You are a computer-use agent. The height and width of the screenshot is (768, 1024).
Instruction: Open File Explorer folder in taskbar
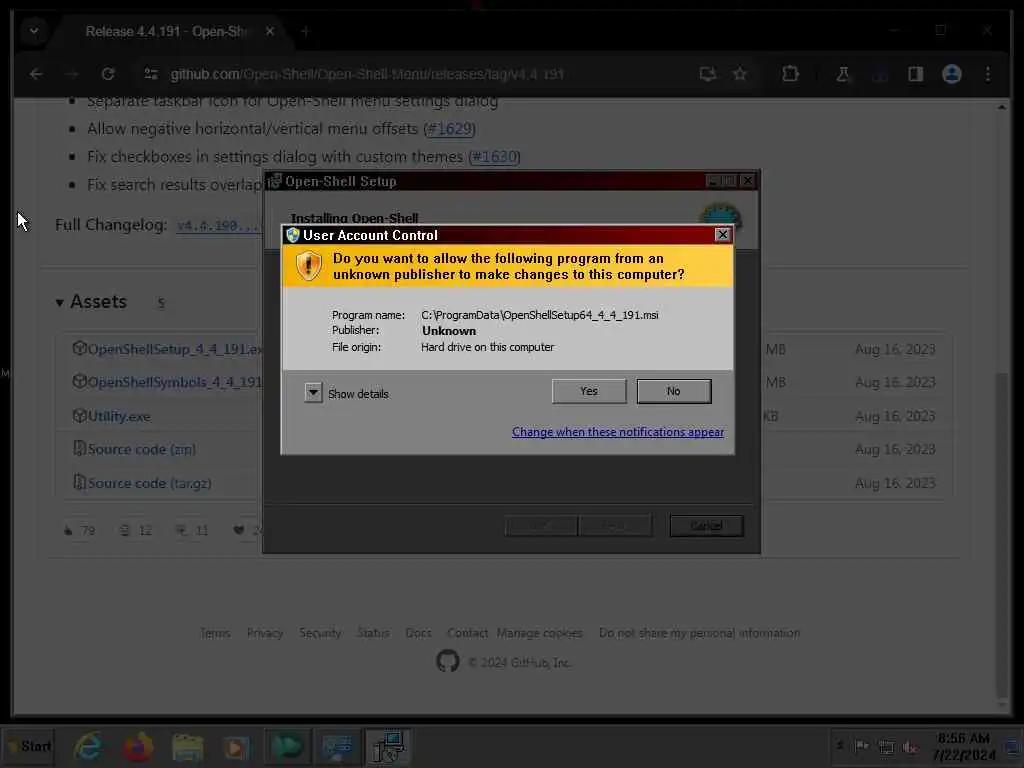pos(187,746)
